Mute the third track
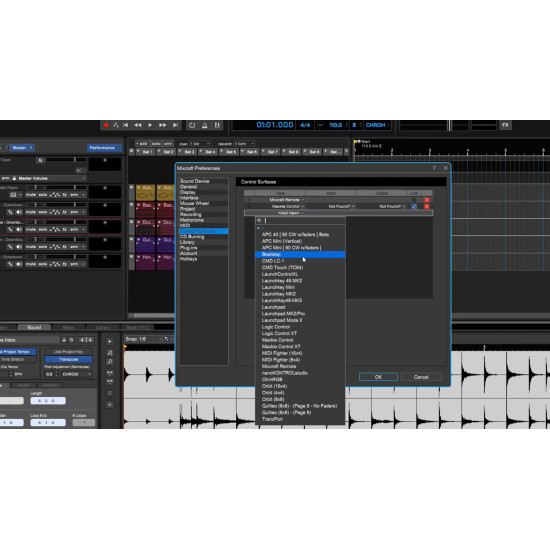This screenshot has width=550, height=550. coord(31,229)
